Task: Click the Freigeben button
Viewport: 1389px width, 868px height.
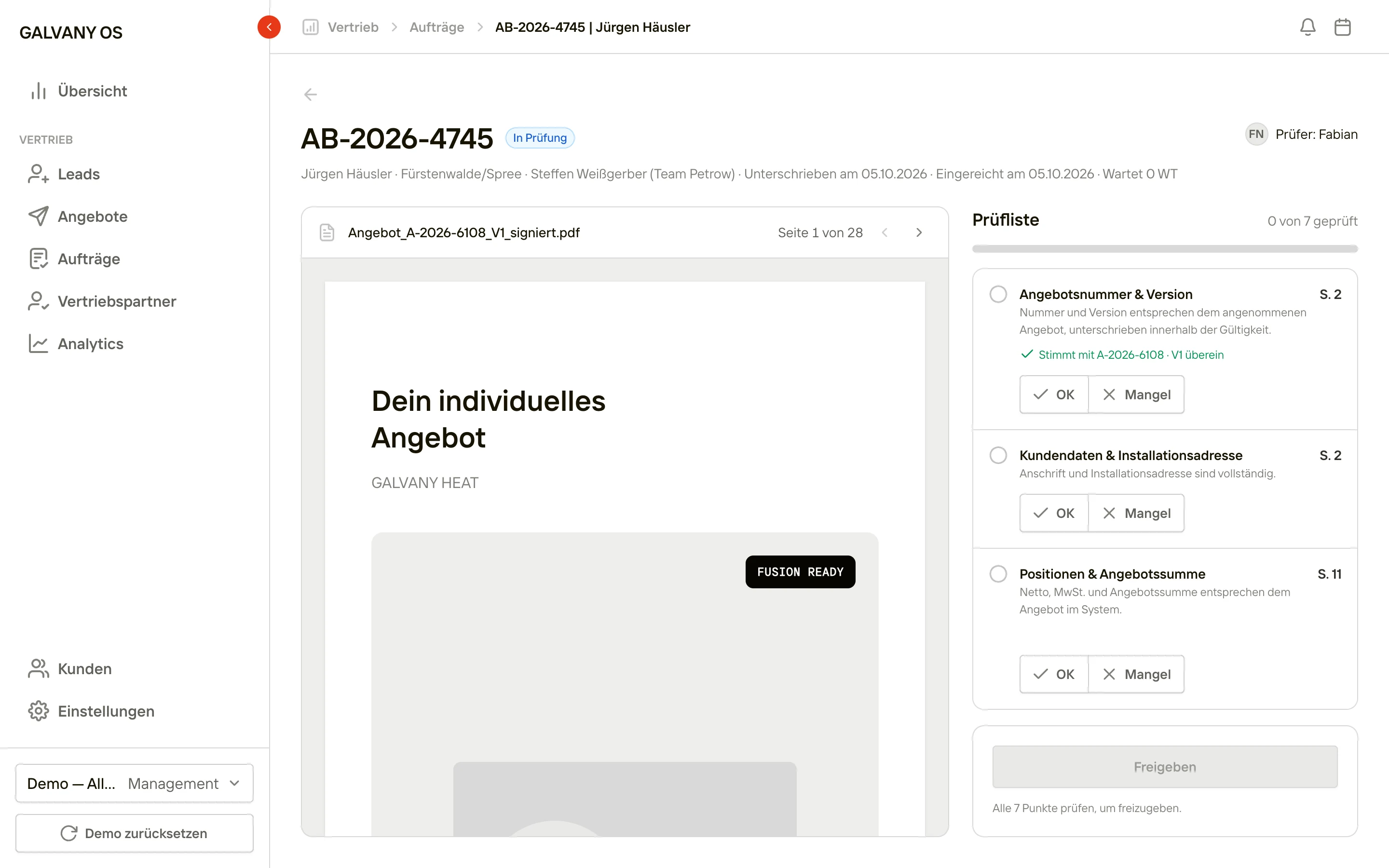Action: click(x=1165, y=767)
